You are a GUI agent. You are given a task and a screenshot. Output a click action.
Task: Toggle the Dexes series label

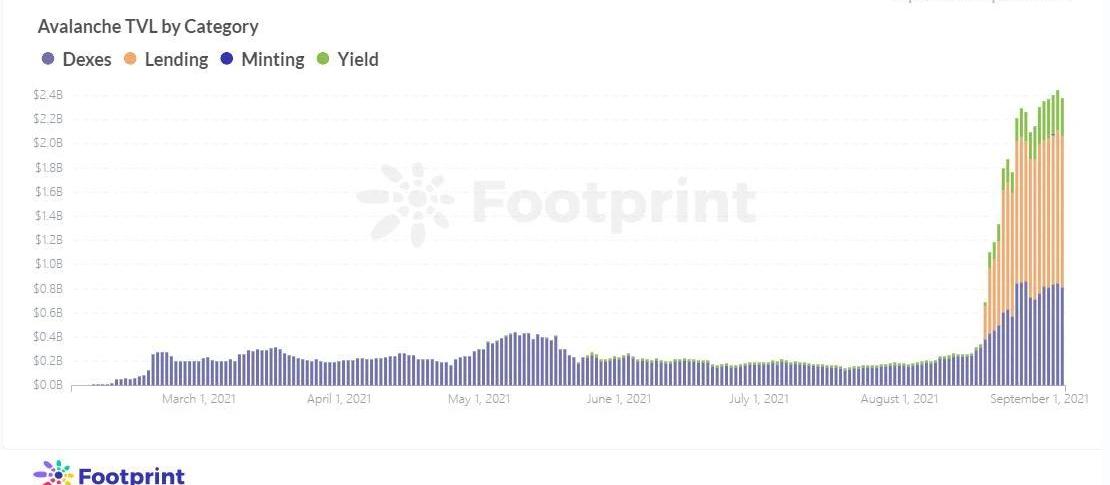point(87,59)
